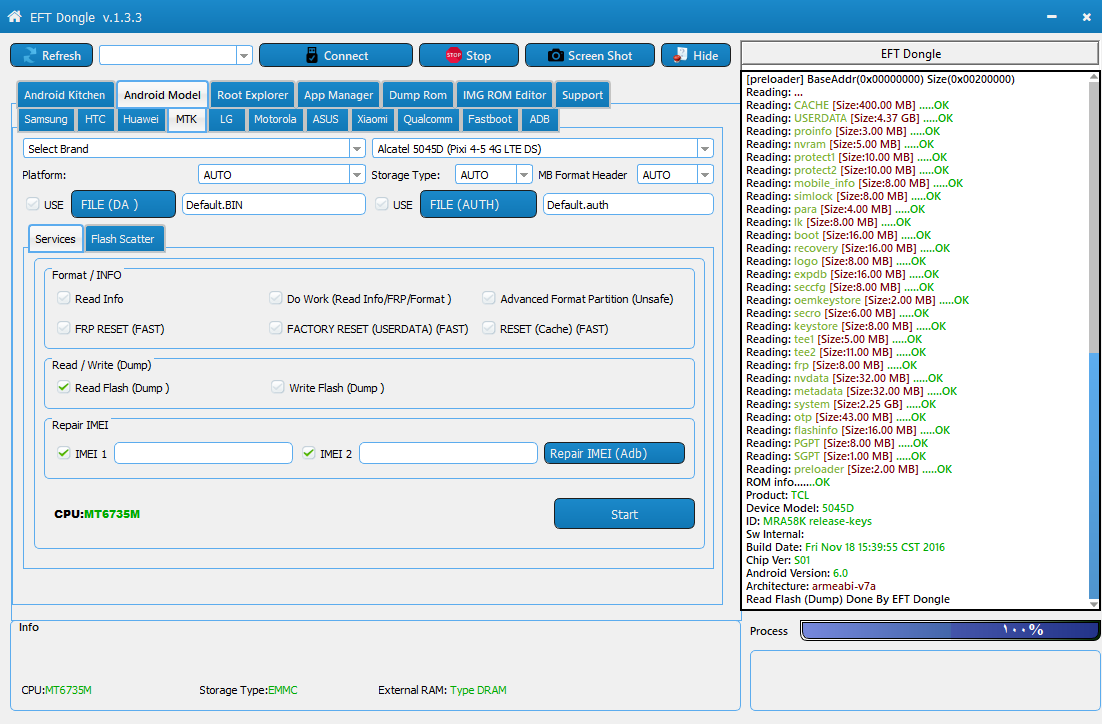1102x724 pixels.
Task: Select the Android Model tab
Action: coord(162,95)
